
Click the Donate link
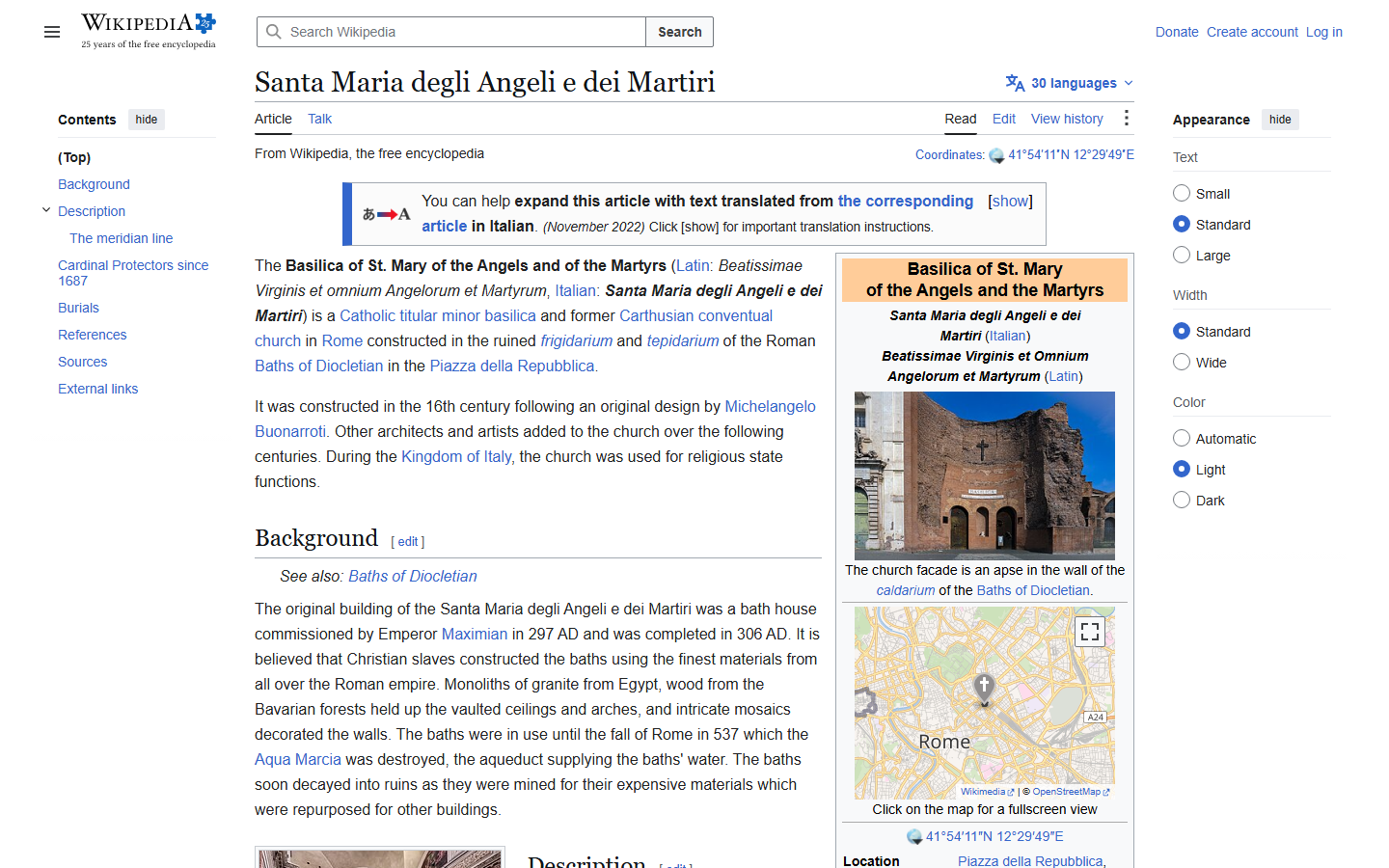1177,32
